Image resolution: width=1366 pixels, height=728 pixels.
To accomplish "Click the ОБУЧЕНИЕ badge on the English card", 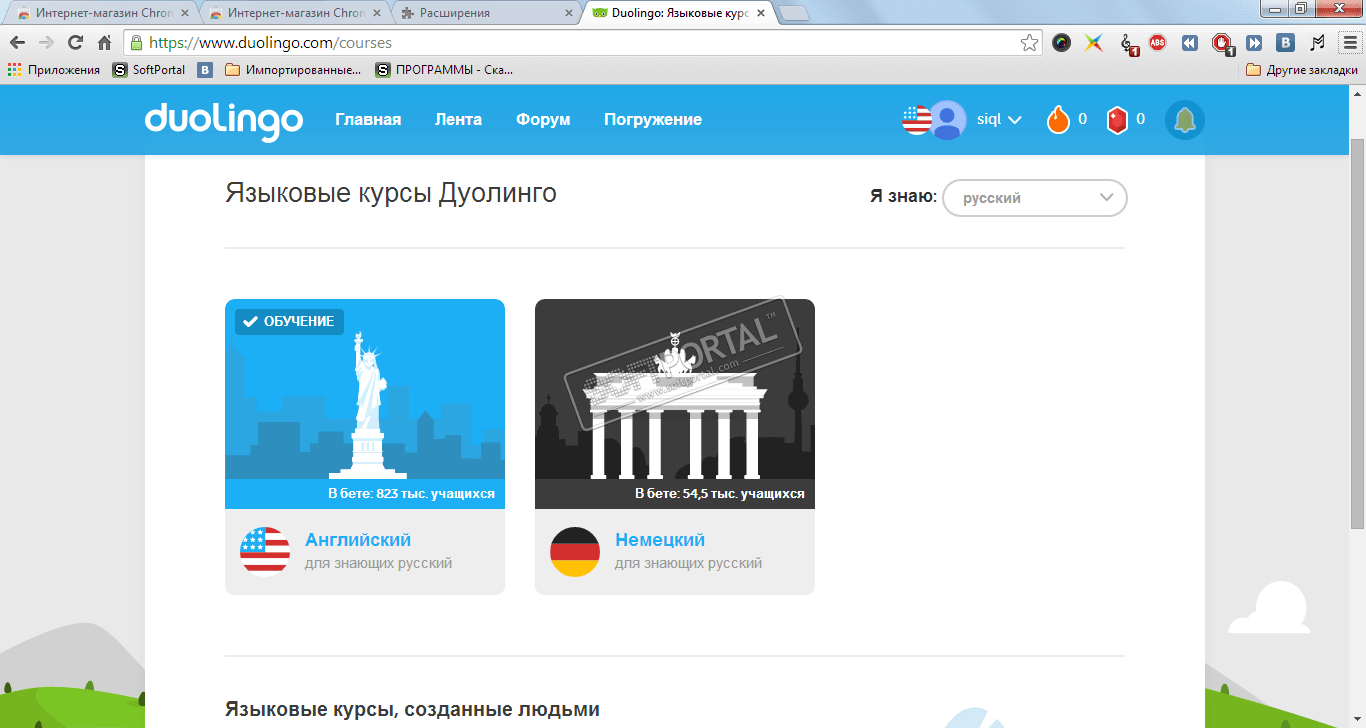I will tap(290, 321).
